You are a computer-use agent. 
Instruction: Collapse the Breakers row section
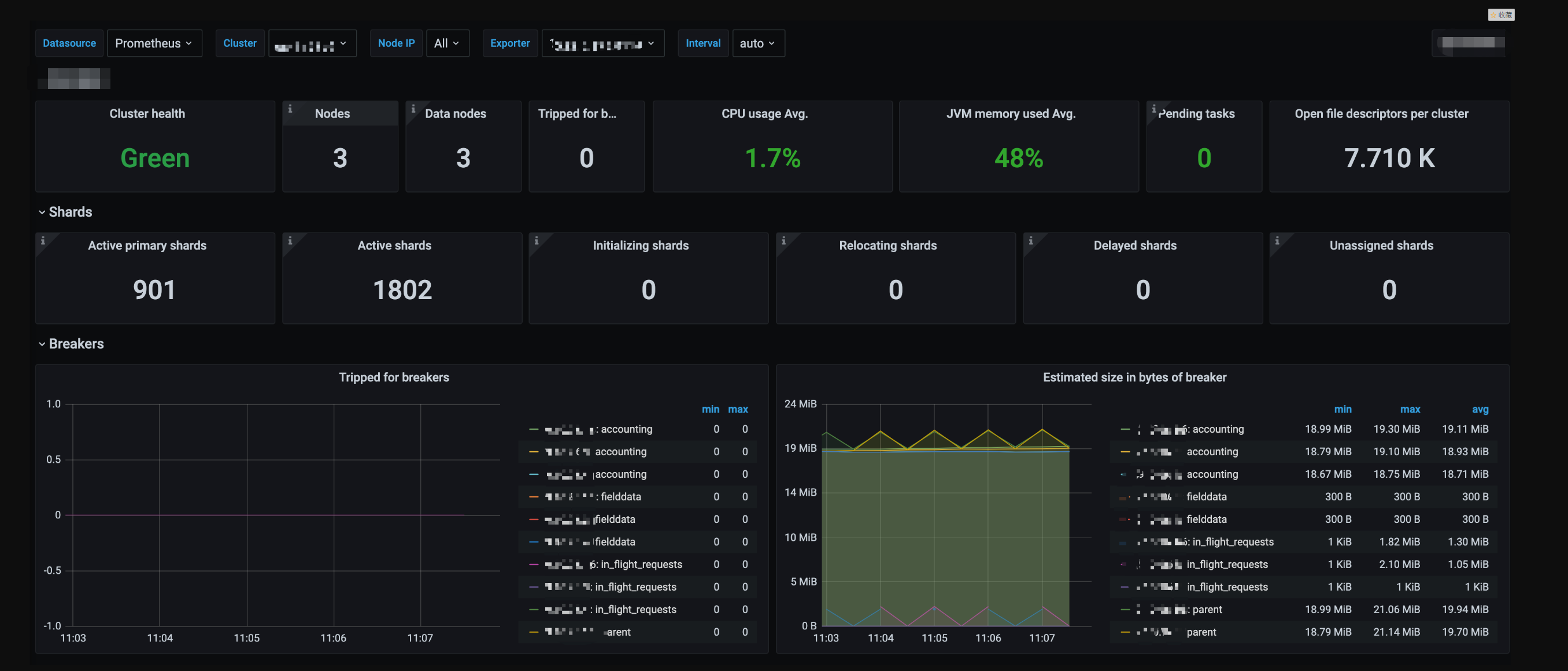[71, 344]
